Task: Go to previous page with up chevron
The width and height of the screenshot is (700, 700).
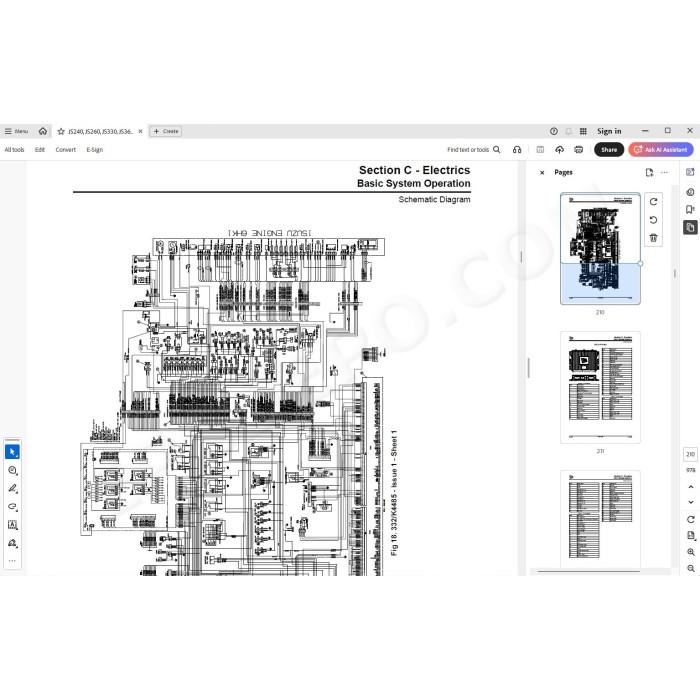Action: click(x=691, y=487)
